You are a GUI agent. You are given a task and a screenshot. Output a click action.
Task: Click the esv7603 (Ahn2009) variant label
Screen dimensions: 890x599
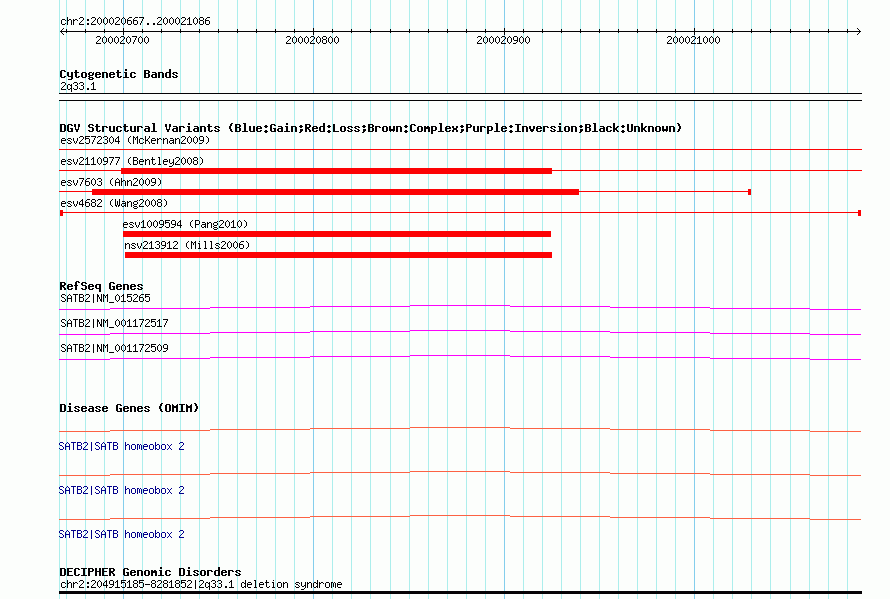click(111, 182)
